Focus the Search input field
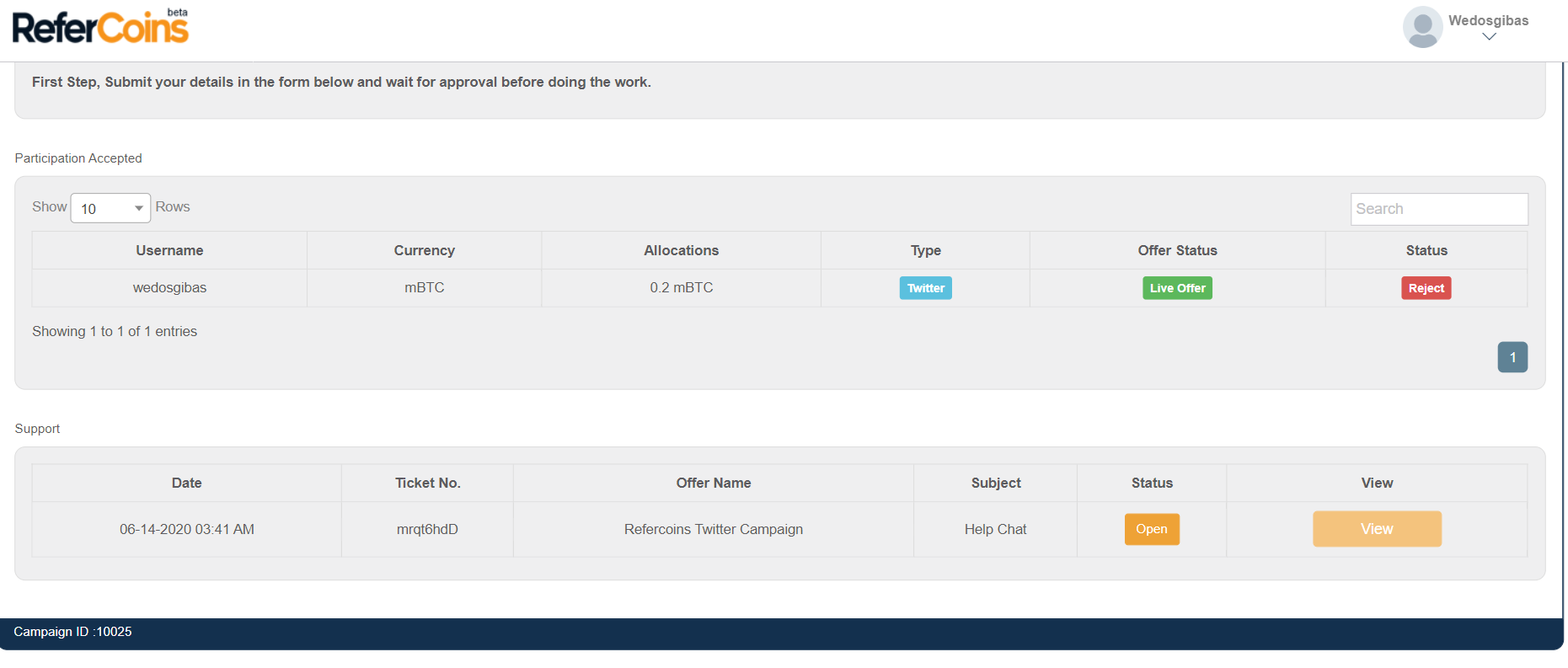The height and width of the screenshot is (668, 1568). point(1439,209)
